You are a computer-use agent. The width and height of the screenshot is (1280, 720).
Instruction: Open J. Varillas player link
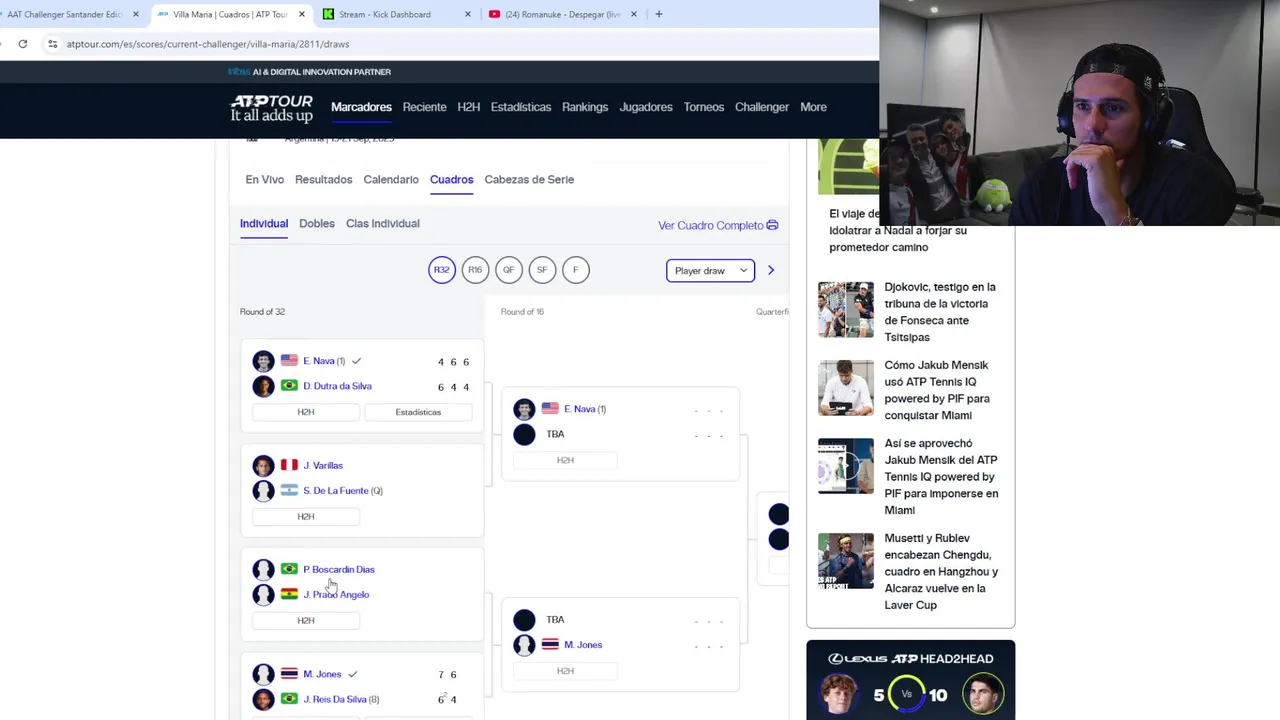(x=323, y=465)
